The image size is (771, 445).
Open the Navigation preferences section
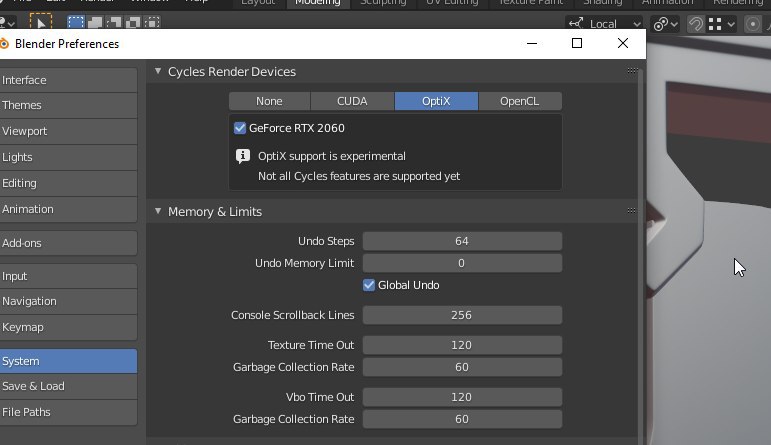coord(68,301)
